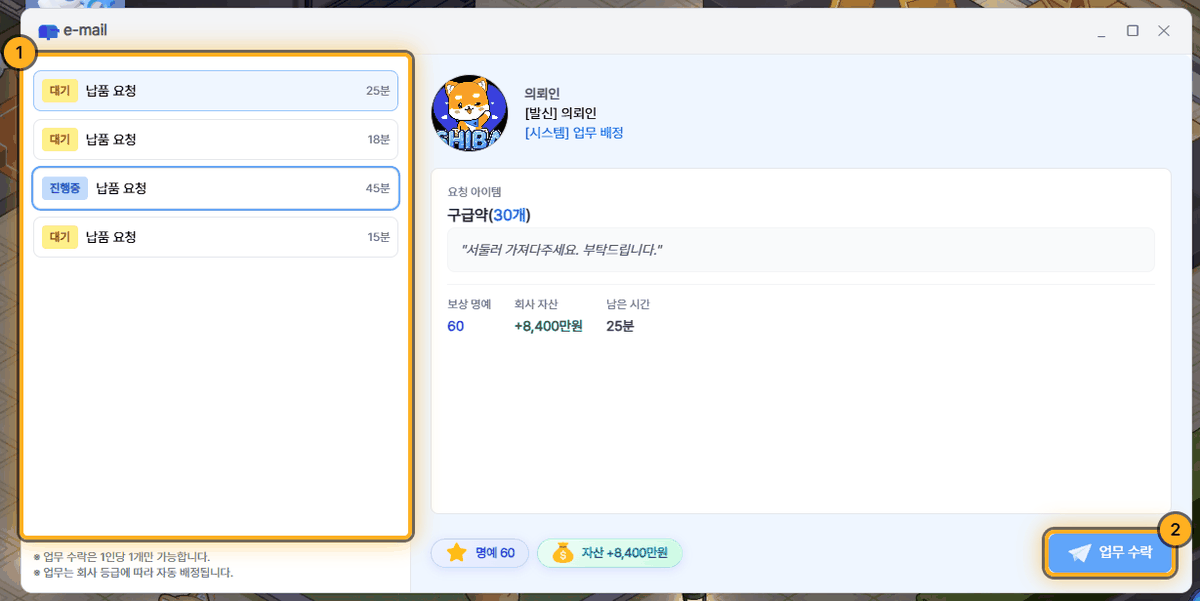Screen dimensions: 1200x601
Task: Click the note 업무는 회사 등급에 따라 자동 배정됩니다
Action: [132, 573]
